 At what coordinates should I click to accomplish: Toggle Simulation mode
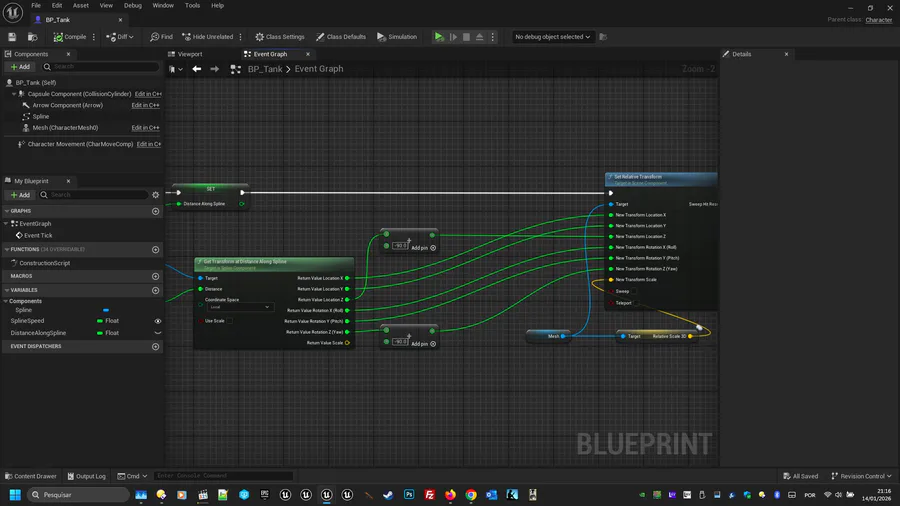[x=397, y=37]
